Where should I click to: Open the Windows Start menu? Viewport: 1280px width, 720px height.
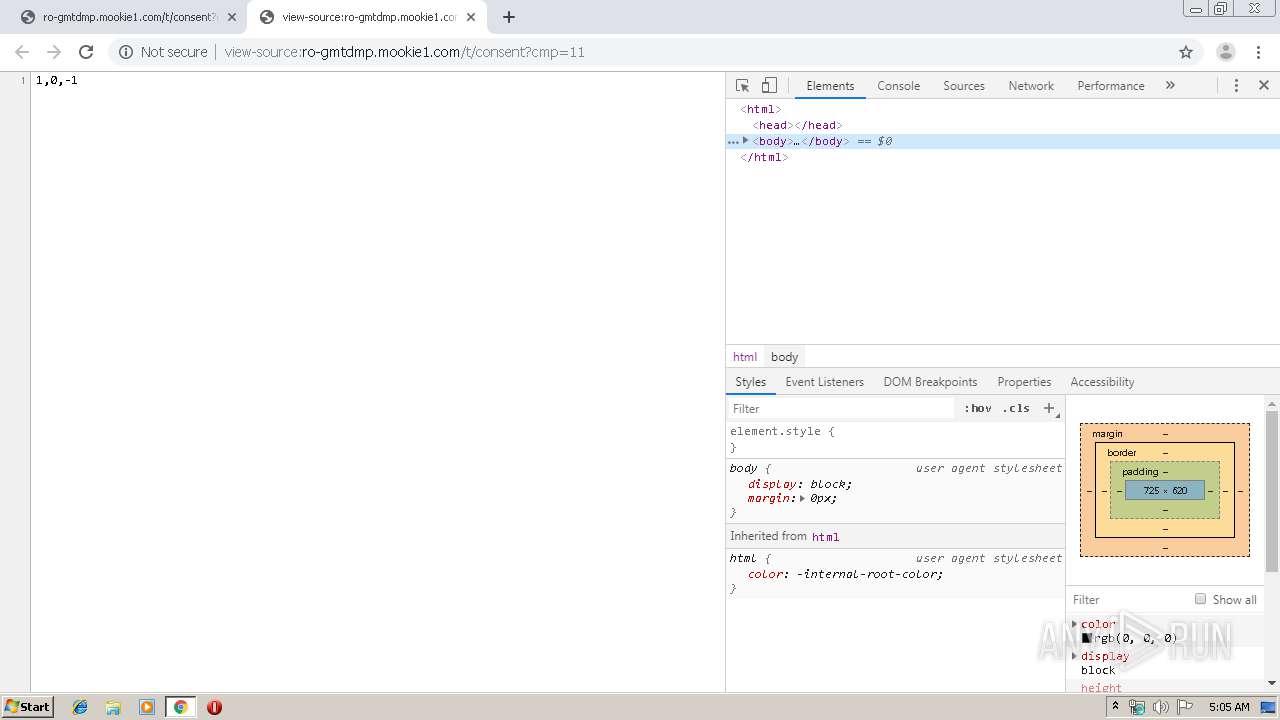[x=28, y=707]
